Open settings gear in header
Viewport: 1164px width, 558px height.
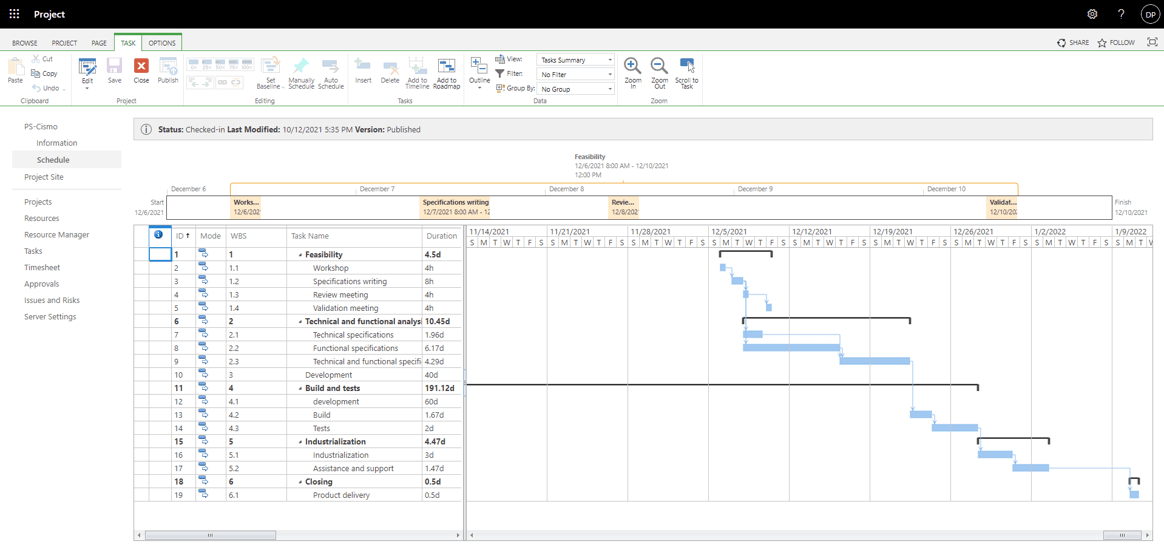[1092, 14]
